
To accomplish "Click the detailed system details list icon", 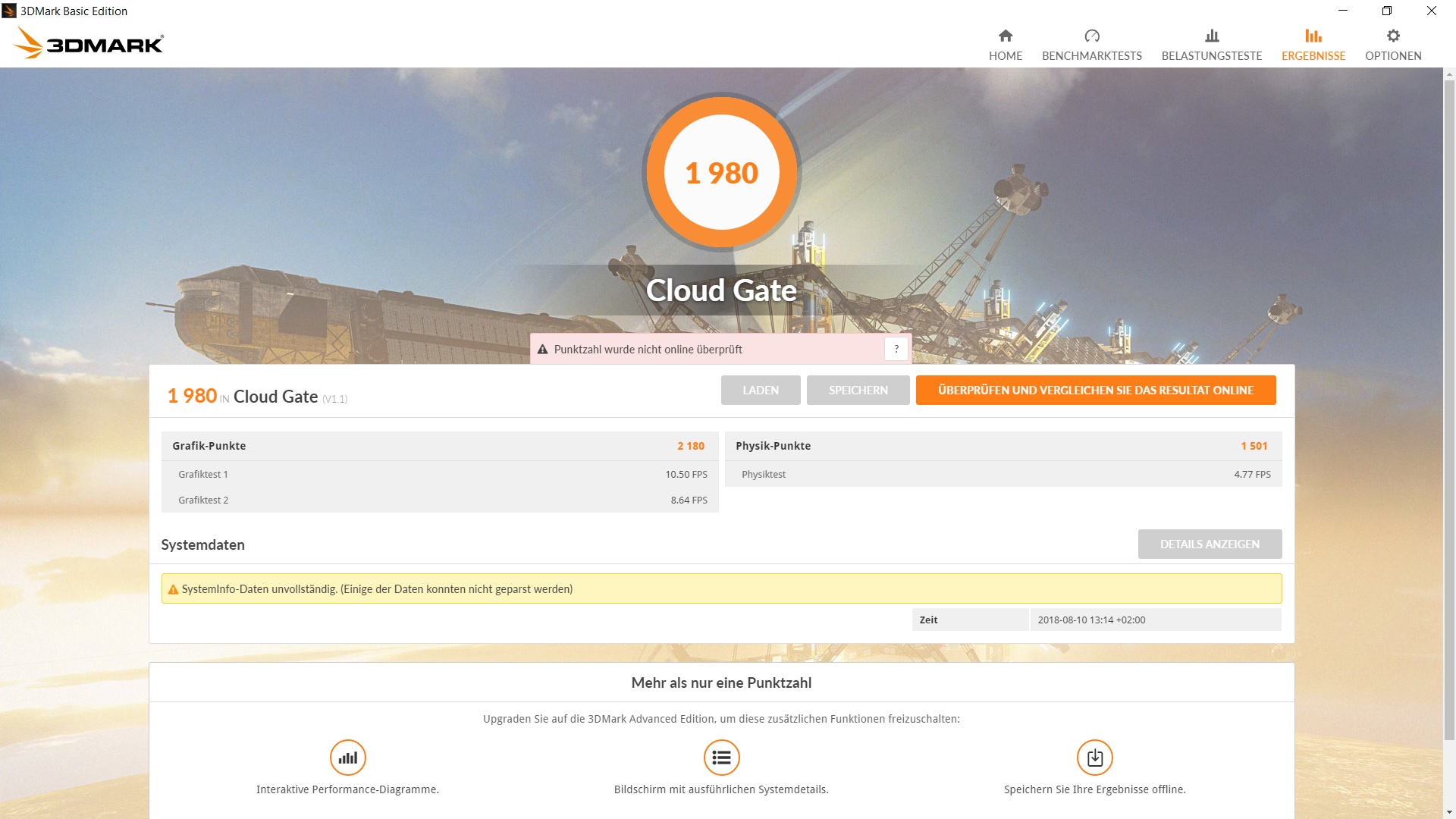I will [x=721, y=758].
